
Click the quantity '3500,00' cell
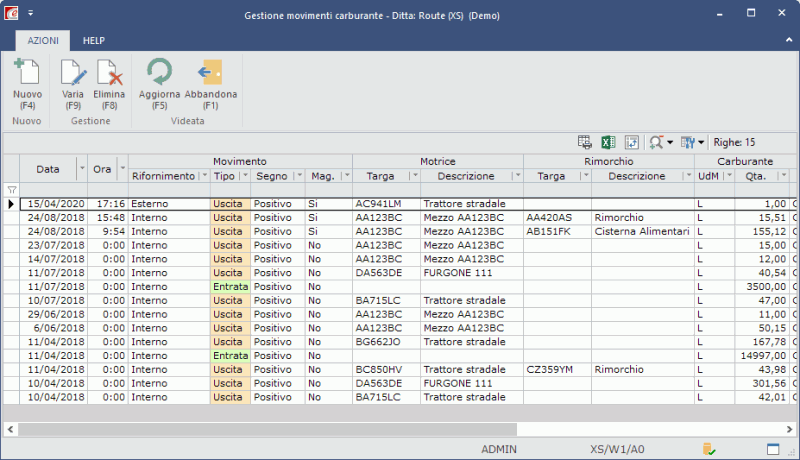coord(762,287)
